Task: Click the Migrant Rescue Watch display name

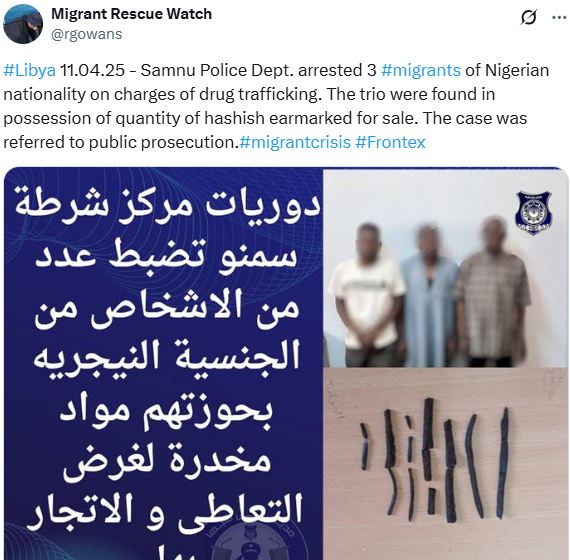Action: pyautogui.click(x=131, y=14)
